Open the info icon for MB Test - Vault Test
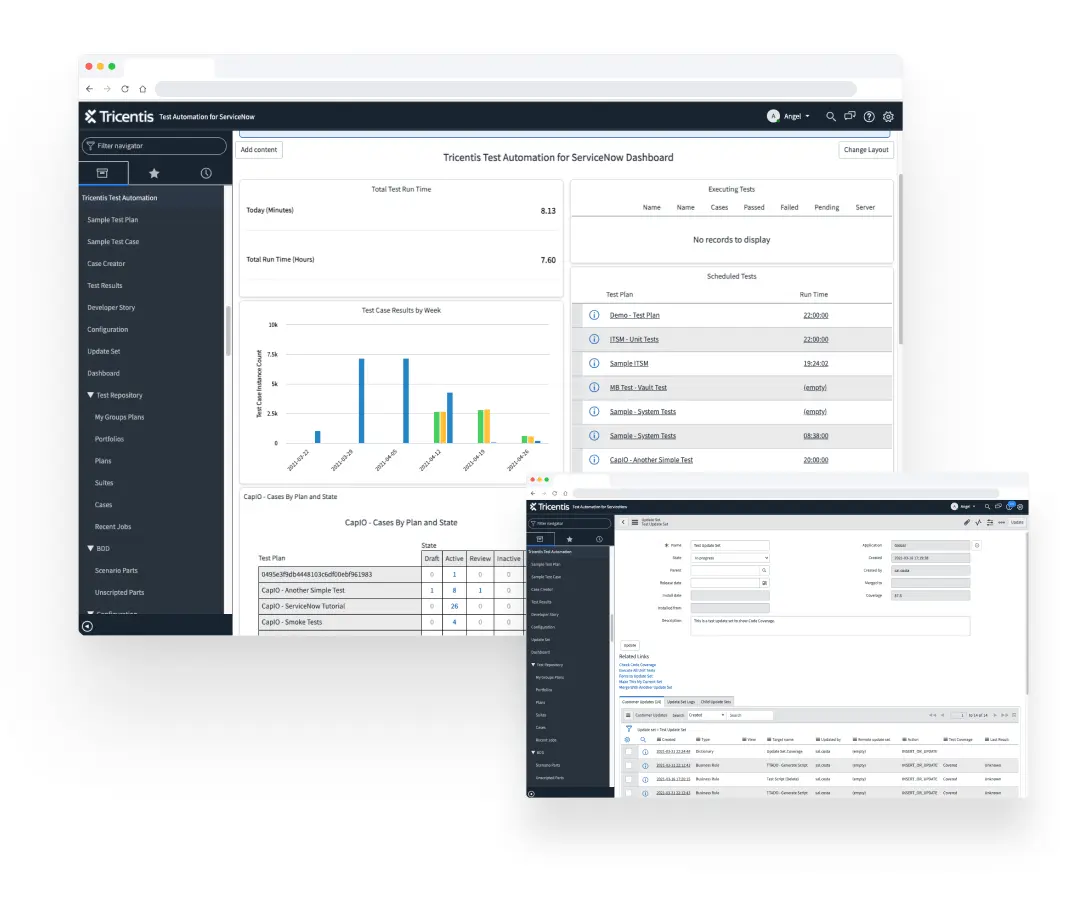The image size is (1080, 900). point(594,387)
